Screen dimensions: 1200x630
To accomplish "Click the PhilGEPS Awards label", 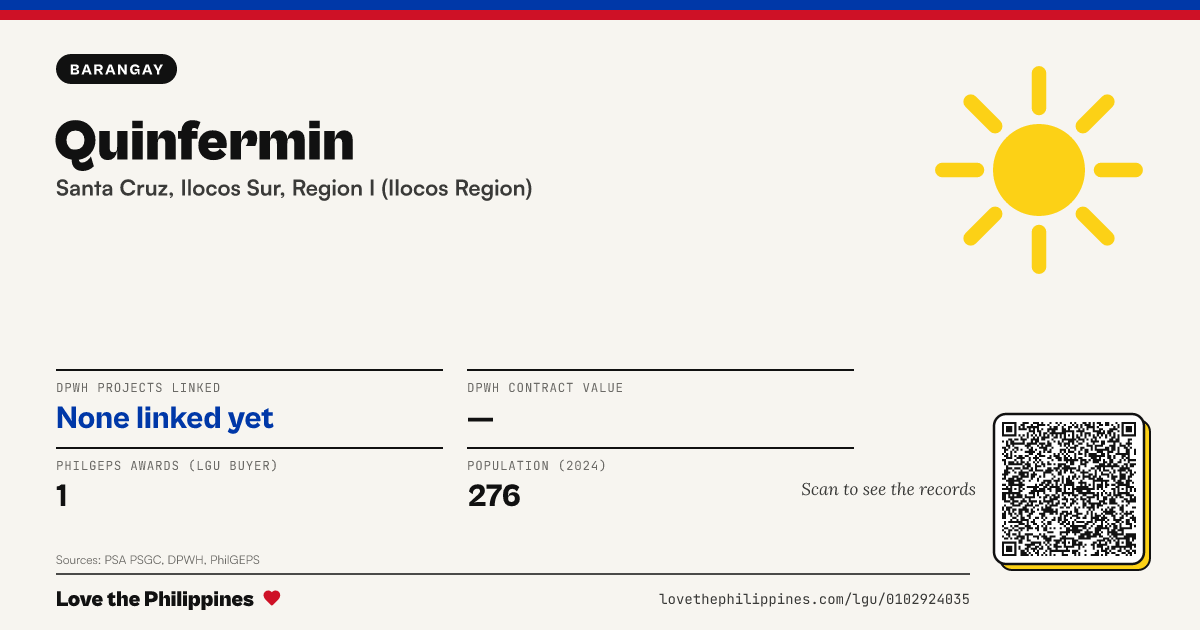I will tap(167, 466).
